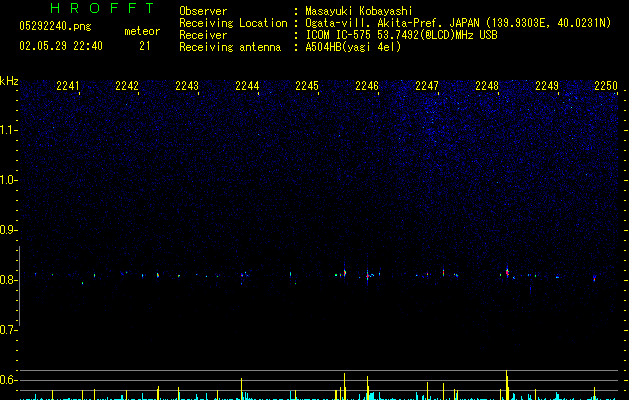Click the Receiving Location label
The image size is (629, 400).
pos(233,23)
